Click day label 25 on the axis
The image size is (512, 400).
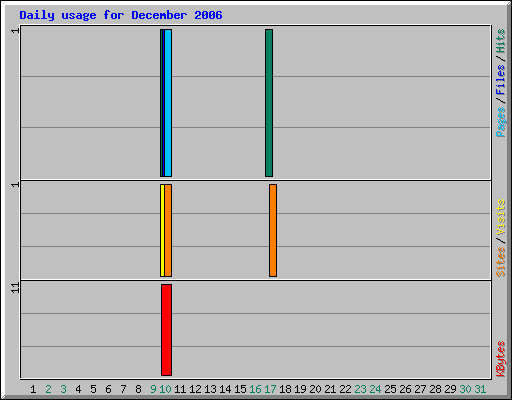coord(390,389)
